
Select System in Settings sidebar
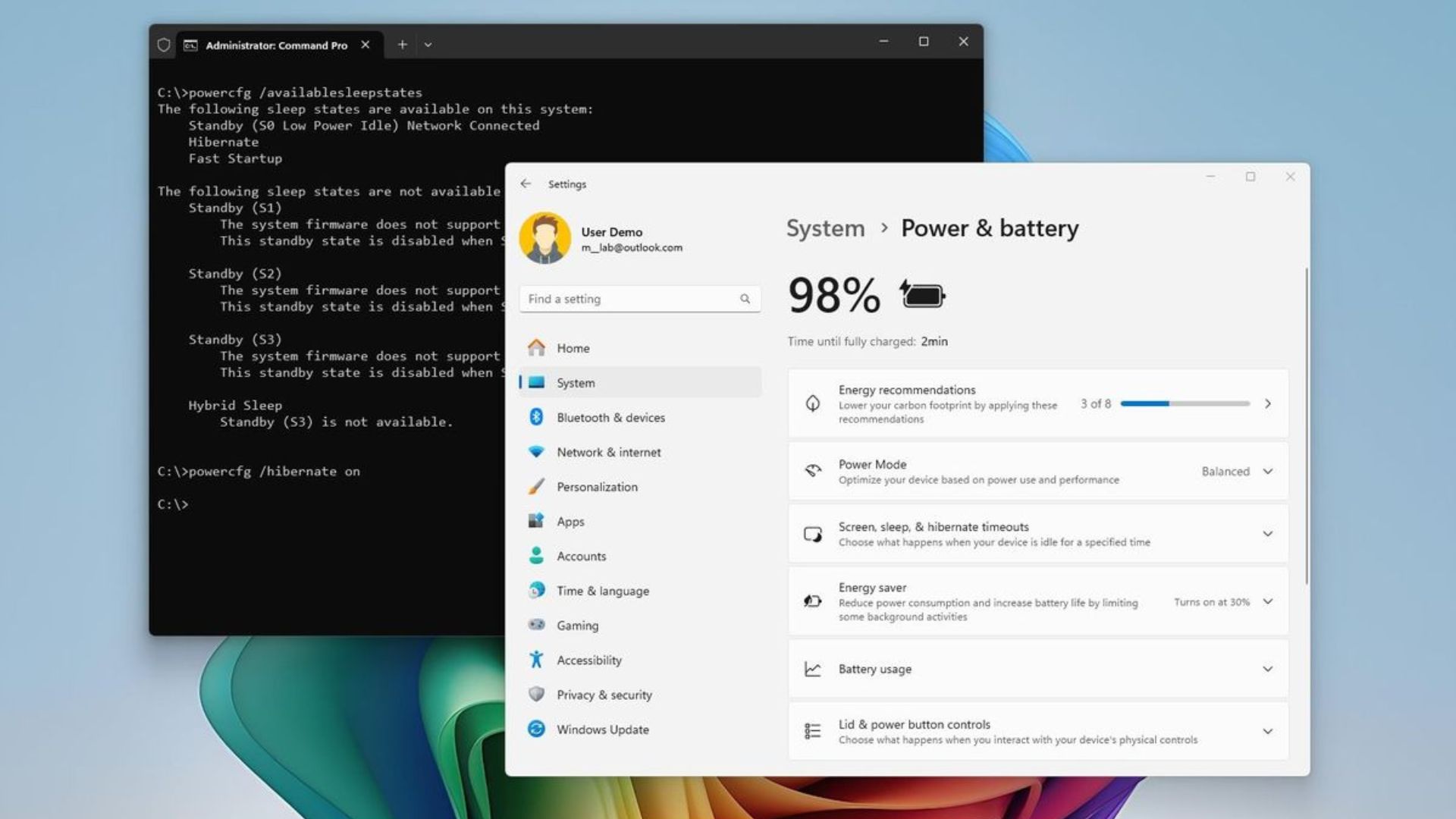click(640, 382)
